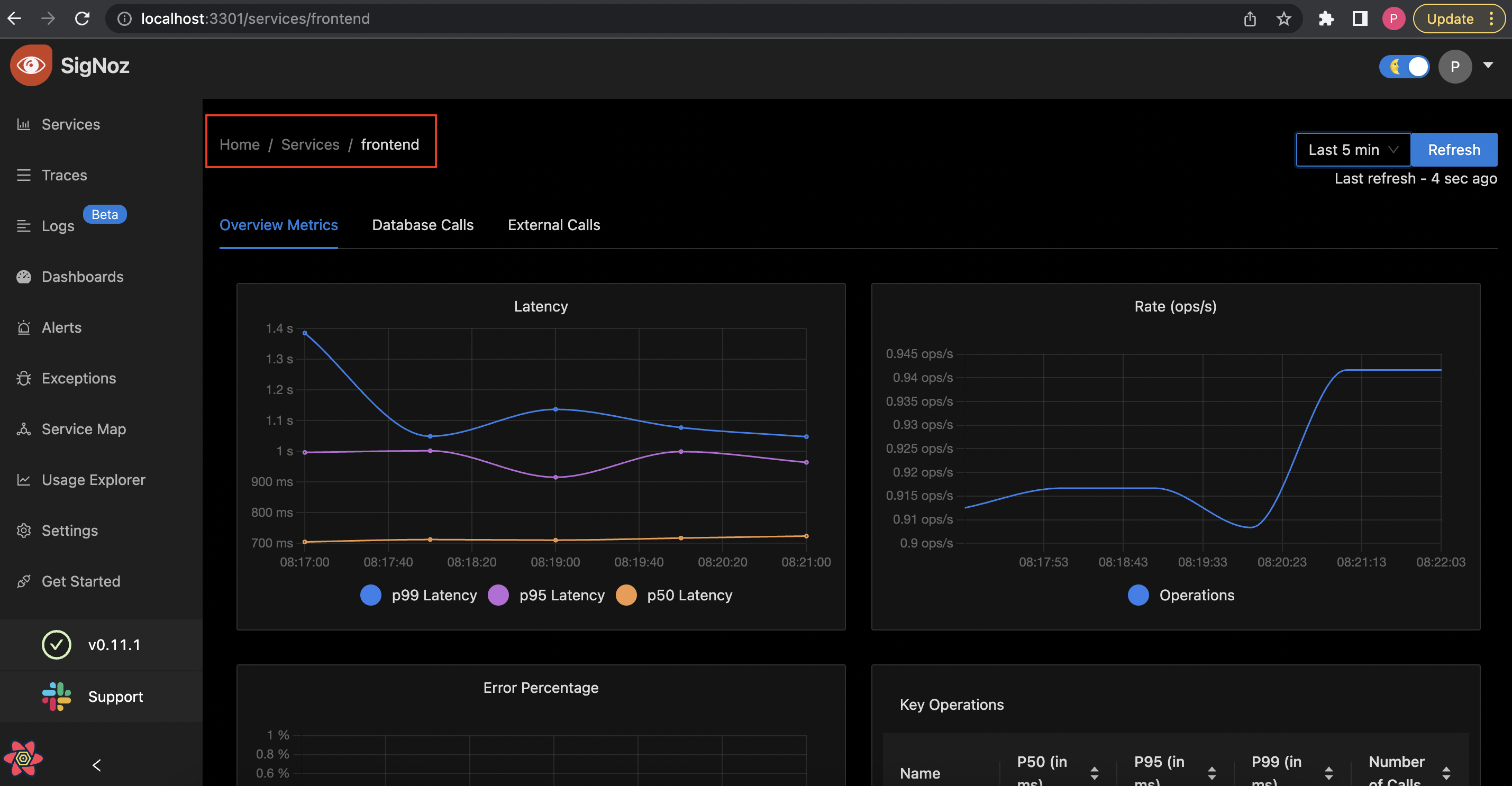Expand the user profile dropdown arrow
This screenshot has width=1512, height=786.
pyautogui.click(x=1487, y=65)
